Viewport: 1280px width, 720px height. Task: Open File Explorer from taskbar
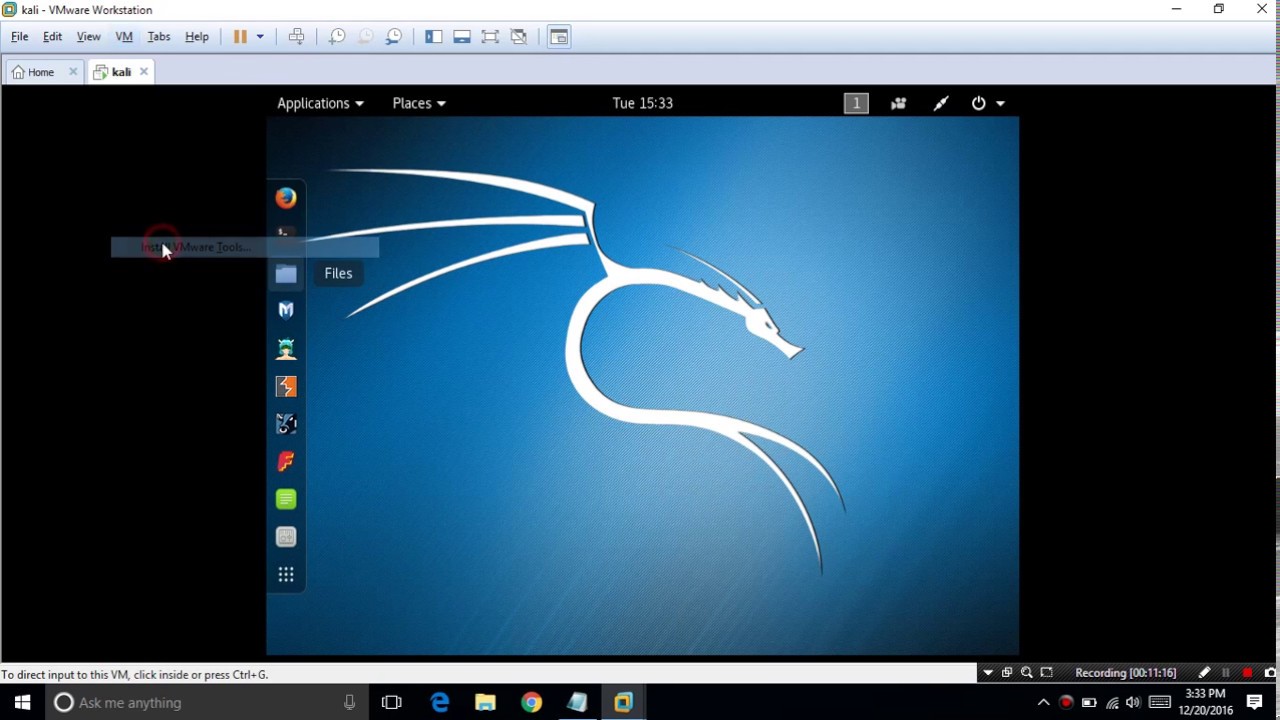pos(485,703)
